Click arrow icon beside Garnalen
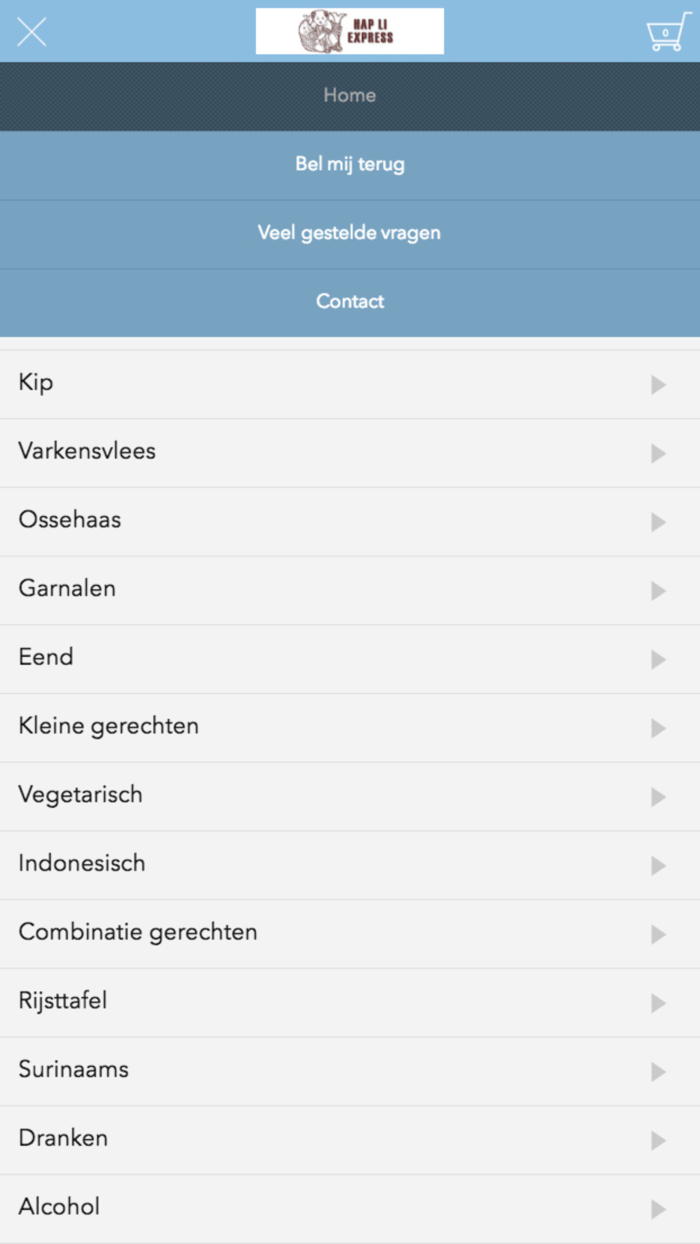Image resolution: width=700 pixels, height=1244 pixels. coord(658,591)
